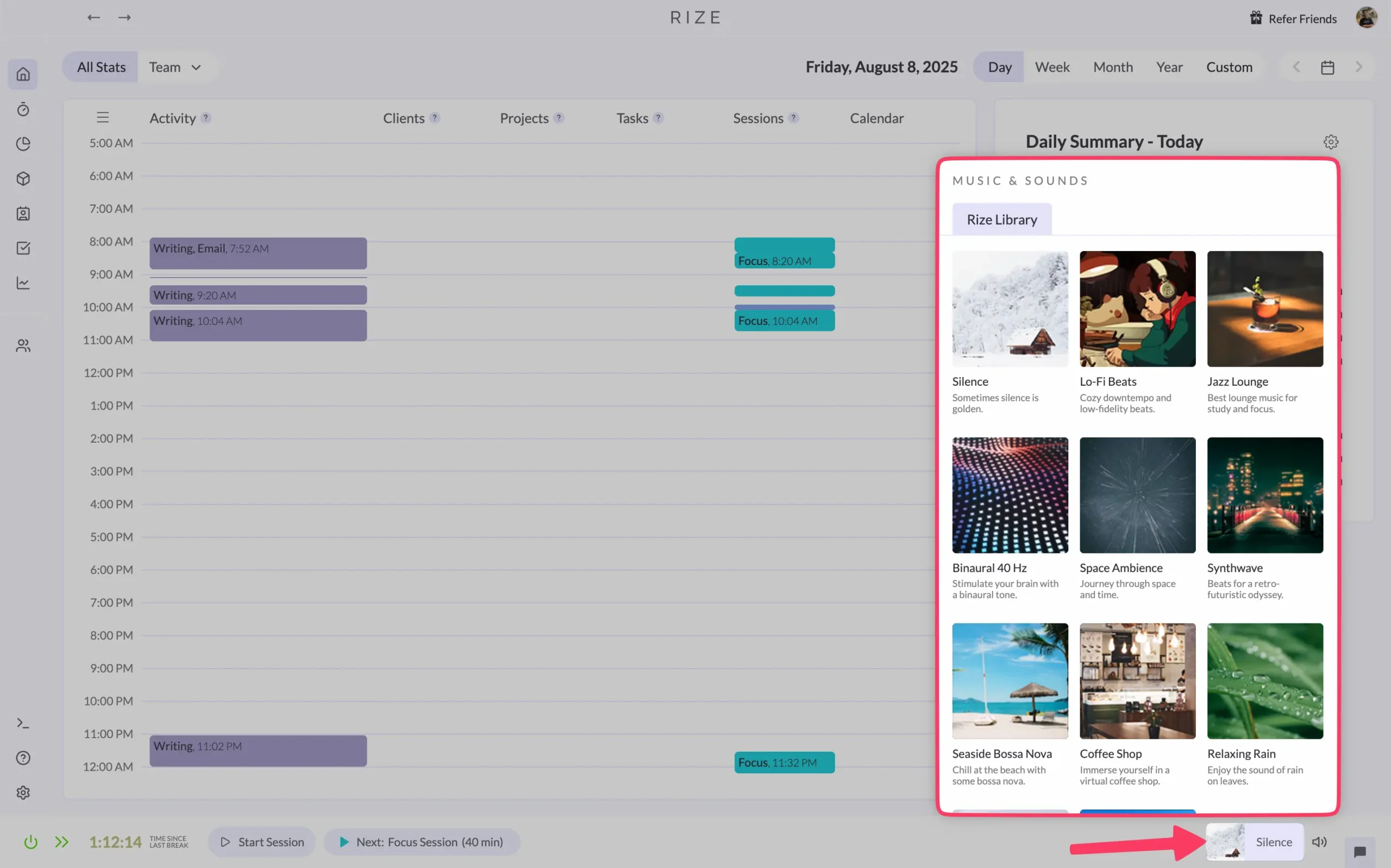
Task: Click the back arrow in the title bar
Action: 93,17
